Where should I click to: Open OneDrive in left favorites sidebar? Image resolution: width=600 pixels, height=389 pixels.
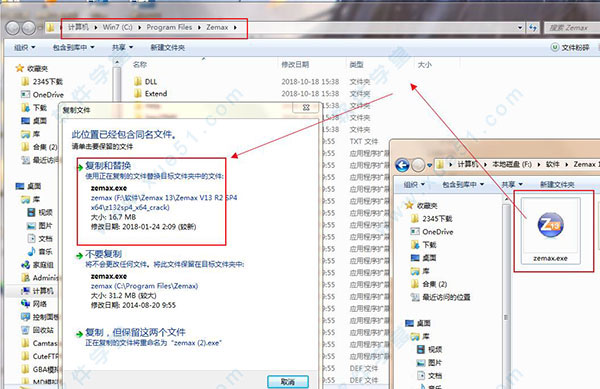[43, 94]
